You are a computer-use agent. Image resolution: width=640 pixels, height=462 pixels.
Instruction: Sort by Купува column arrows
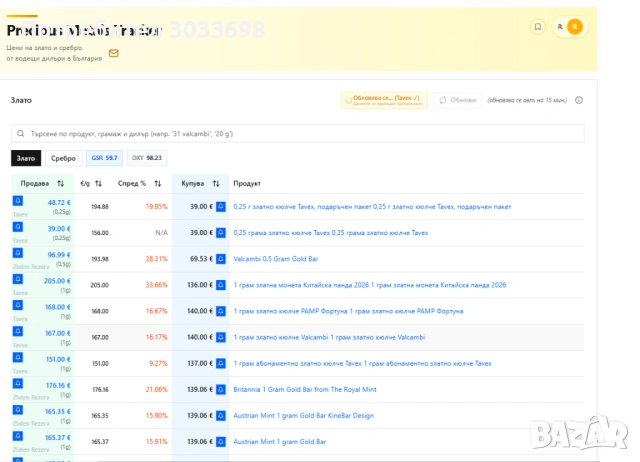215,184
